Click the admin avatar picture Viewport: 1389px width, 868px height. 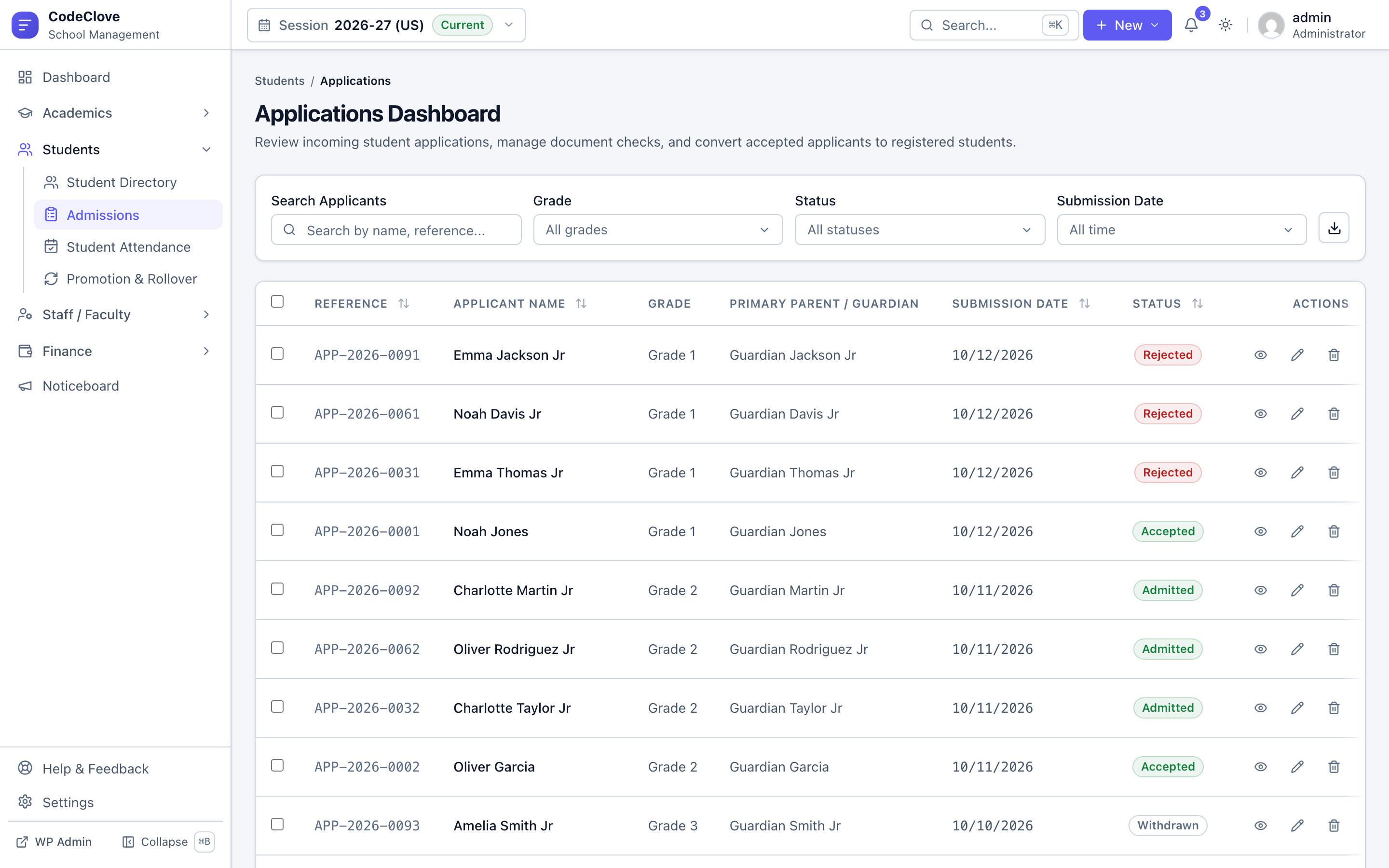1271,25
